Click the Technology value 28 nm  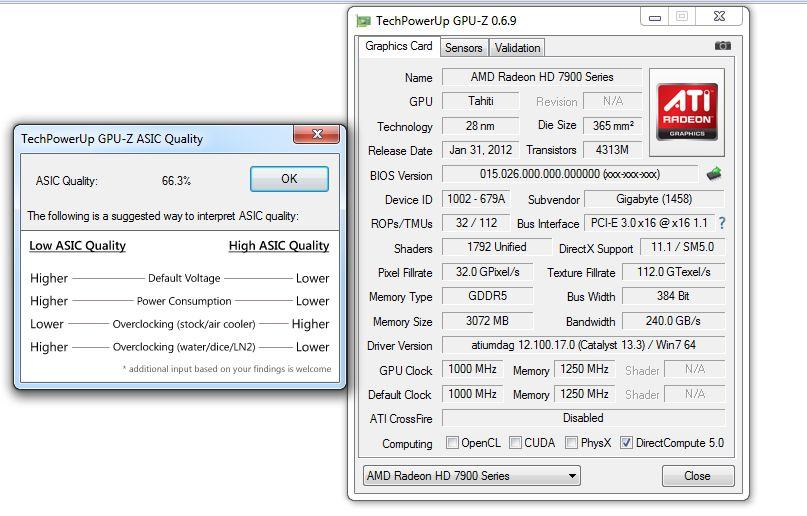click(x=480, y=126)
